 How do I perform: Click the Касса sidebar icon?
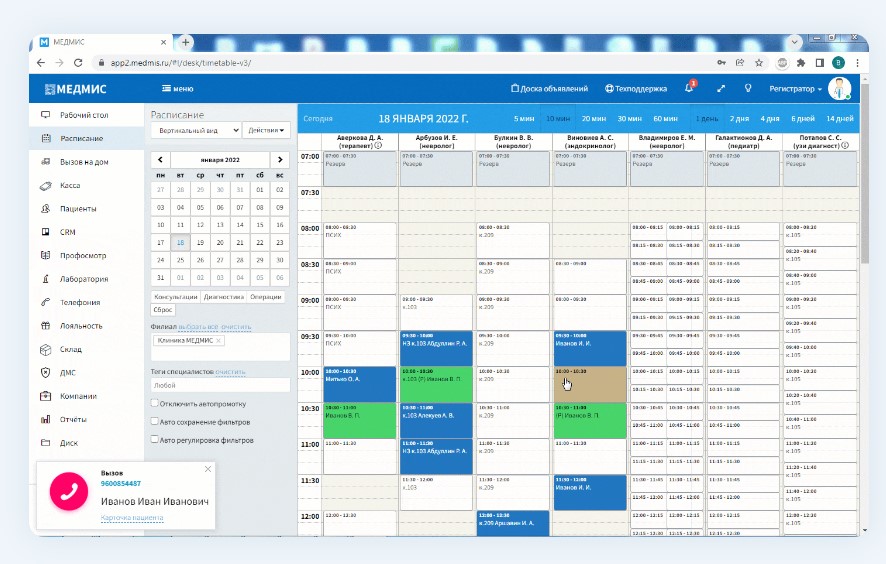46,185
